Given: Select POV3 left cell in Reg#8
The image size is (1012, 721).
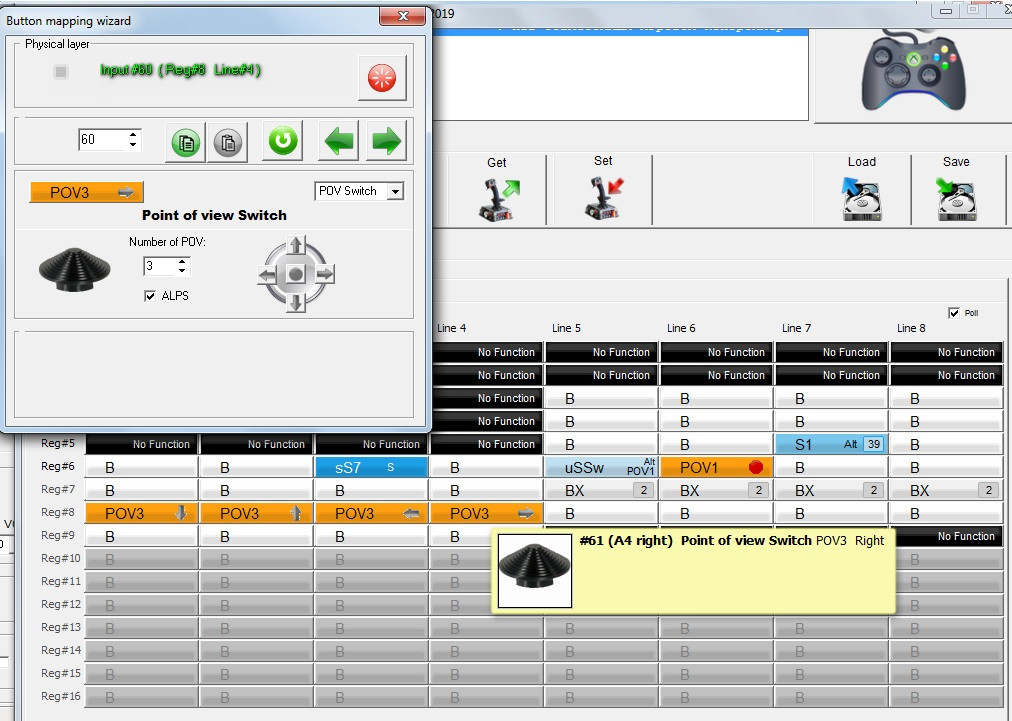Looking at the screenshot, I should [372, 513].
